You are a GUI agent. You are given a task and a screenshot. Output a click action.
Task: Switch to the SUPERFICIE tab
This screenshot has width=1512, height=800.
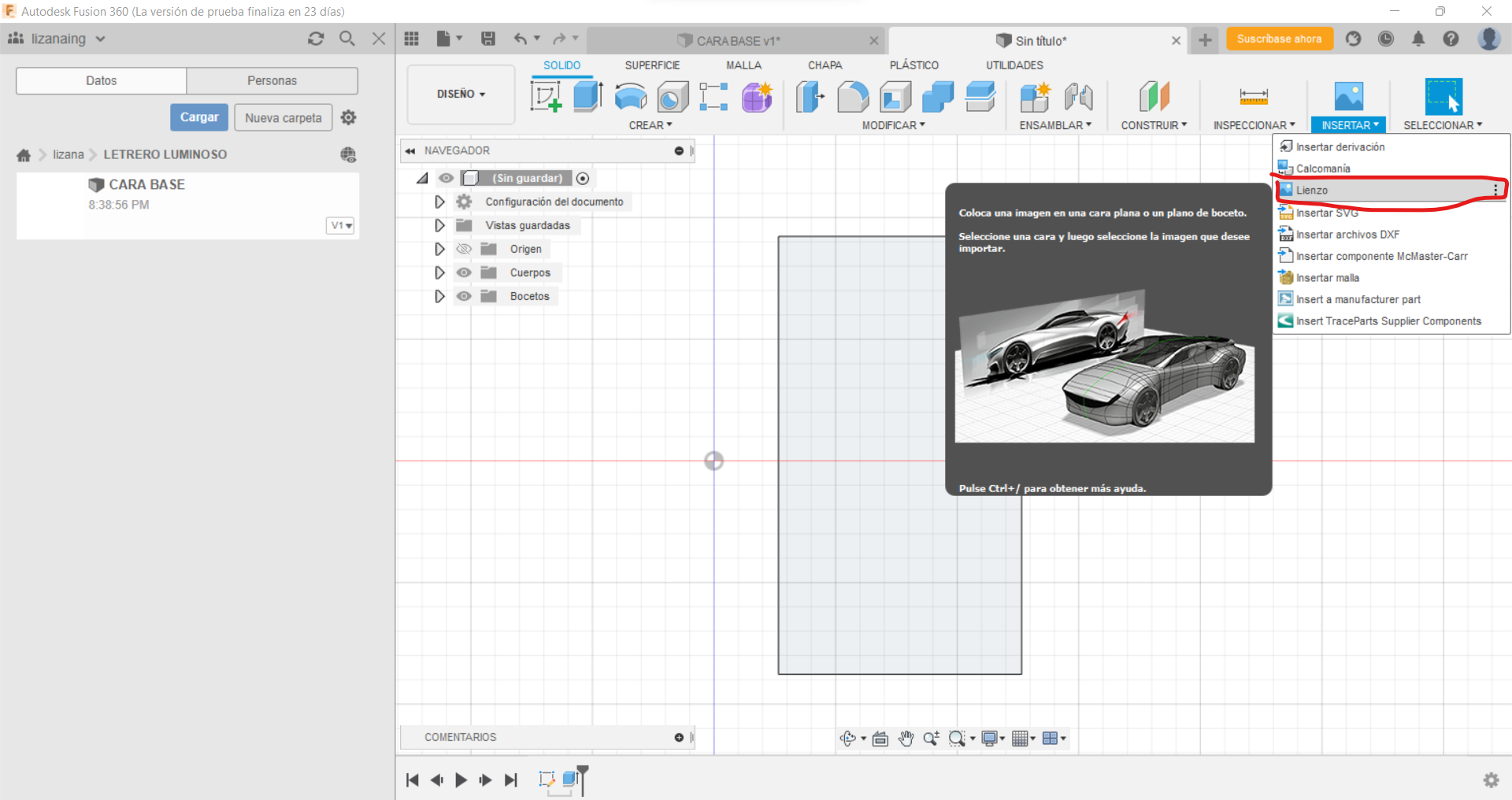pos(652,65)
